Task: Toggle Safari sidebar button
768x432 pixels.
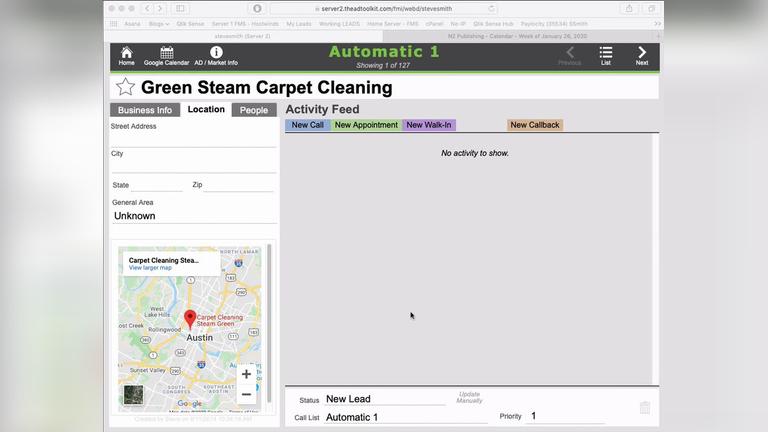Action: (180, 8)
